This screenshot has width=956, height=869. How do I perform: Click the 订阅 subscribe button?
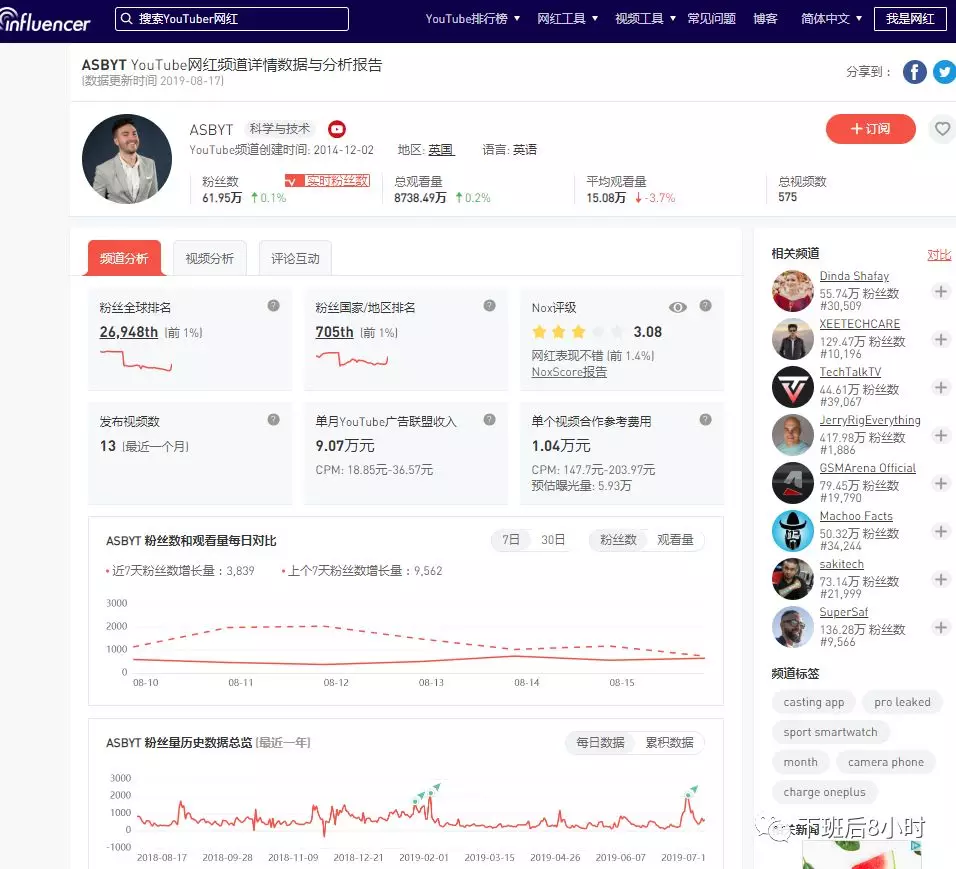pyautogui.click(x=871, y=129)
